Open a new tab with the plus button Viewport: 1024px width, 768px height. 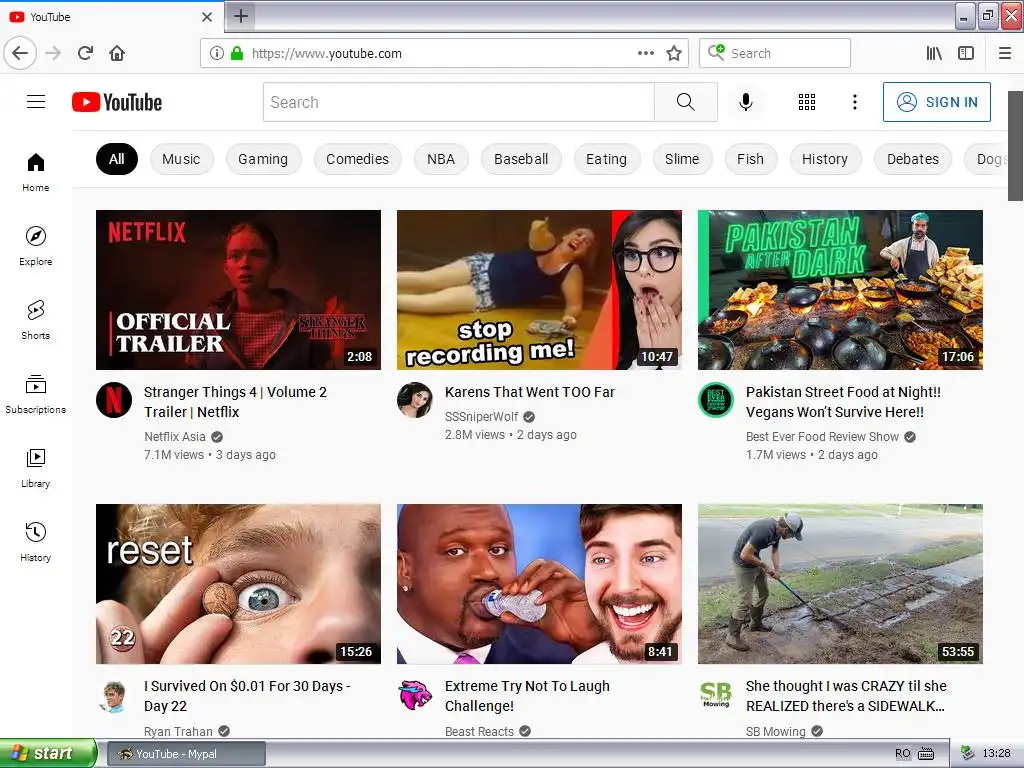(241, 16)
